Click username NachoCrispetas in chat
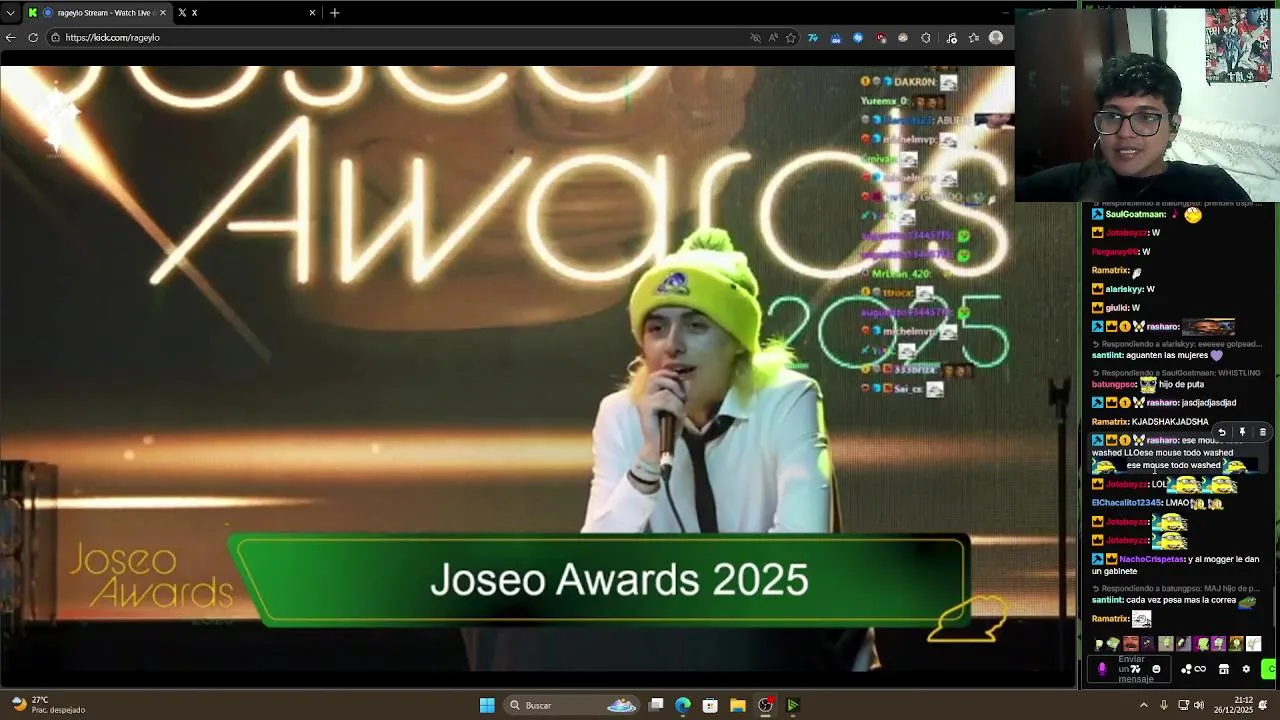This screenshot has width=1280, height=720. [1151, 559]
